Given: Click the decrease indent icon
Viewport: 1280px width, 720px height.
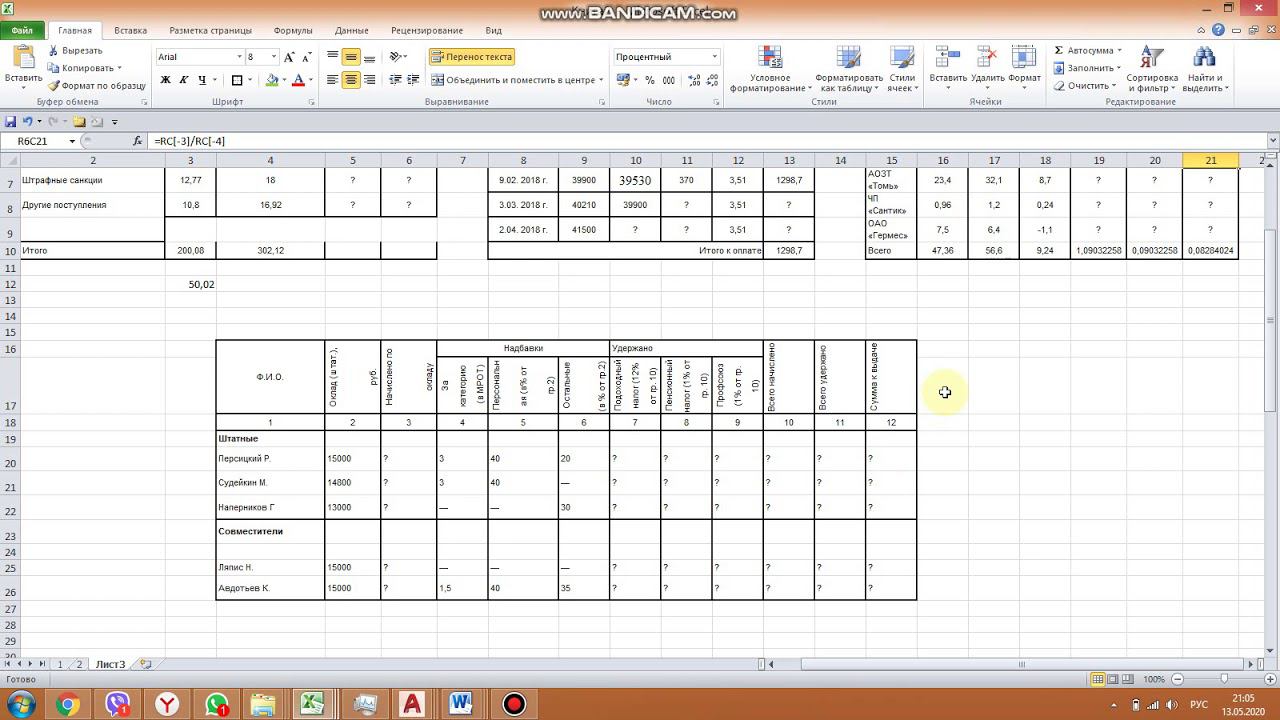Looking at the screenshot, I should point(395,80).
